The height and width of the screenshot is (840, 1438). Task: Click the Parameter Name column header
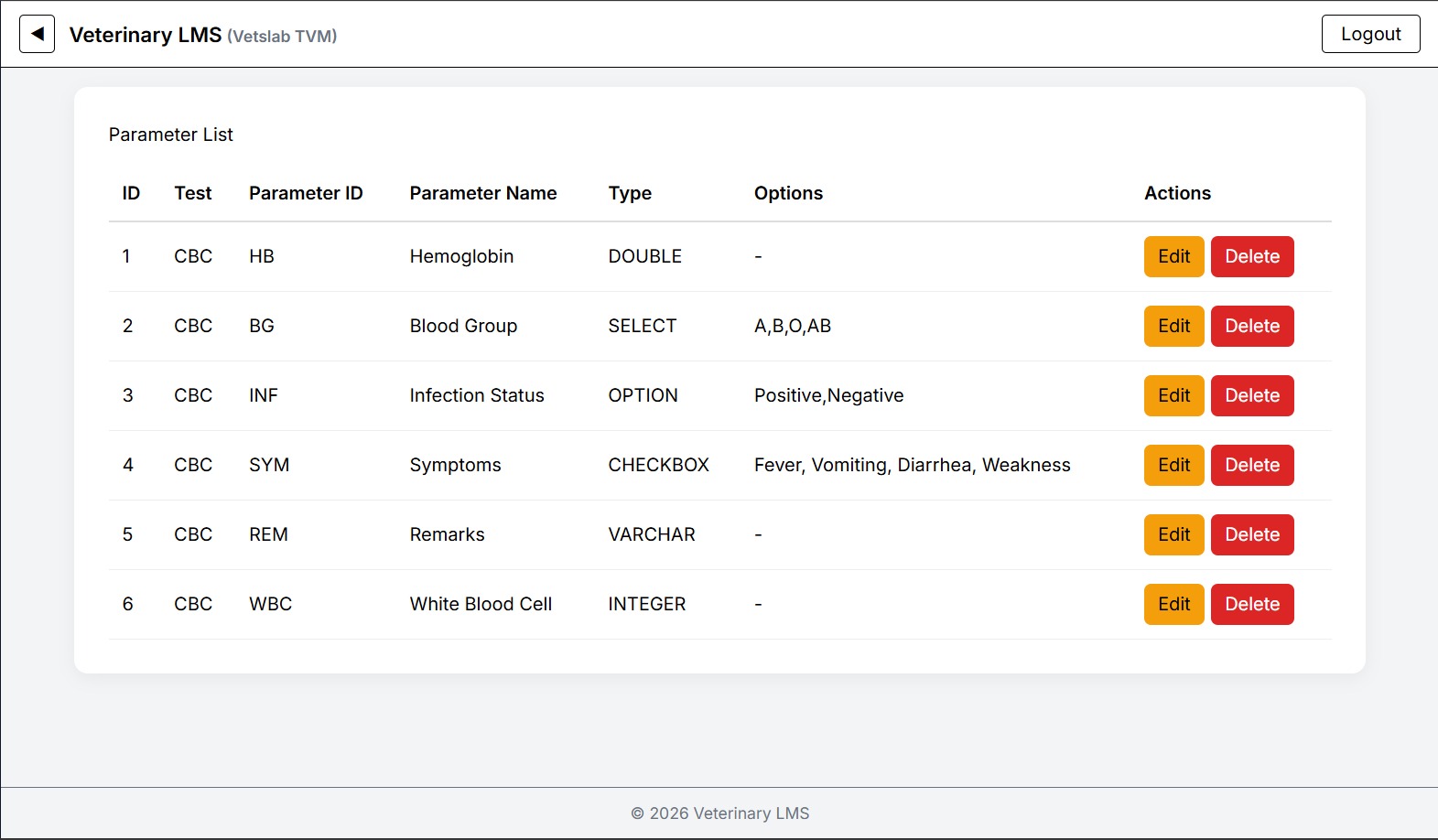(482, 193)
